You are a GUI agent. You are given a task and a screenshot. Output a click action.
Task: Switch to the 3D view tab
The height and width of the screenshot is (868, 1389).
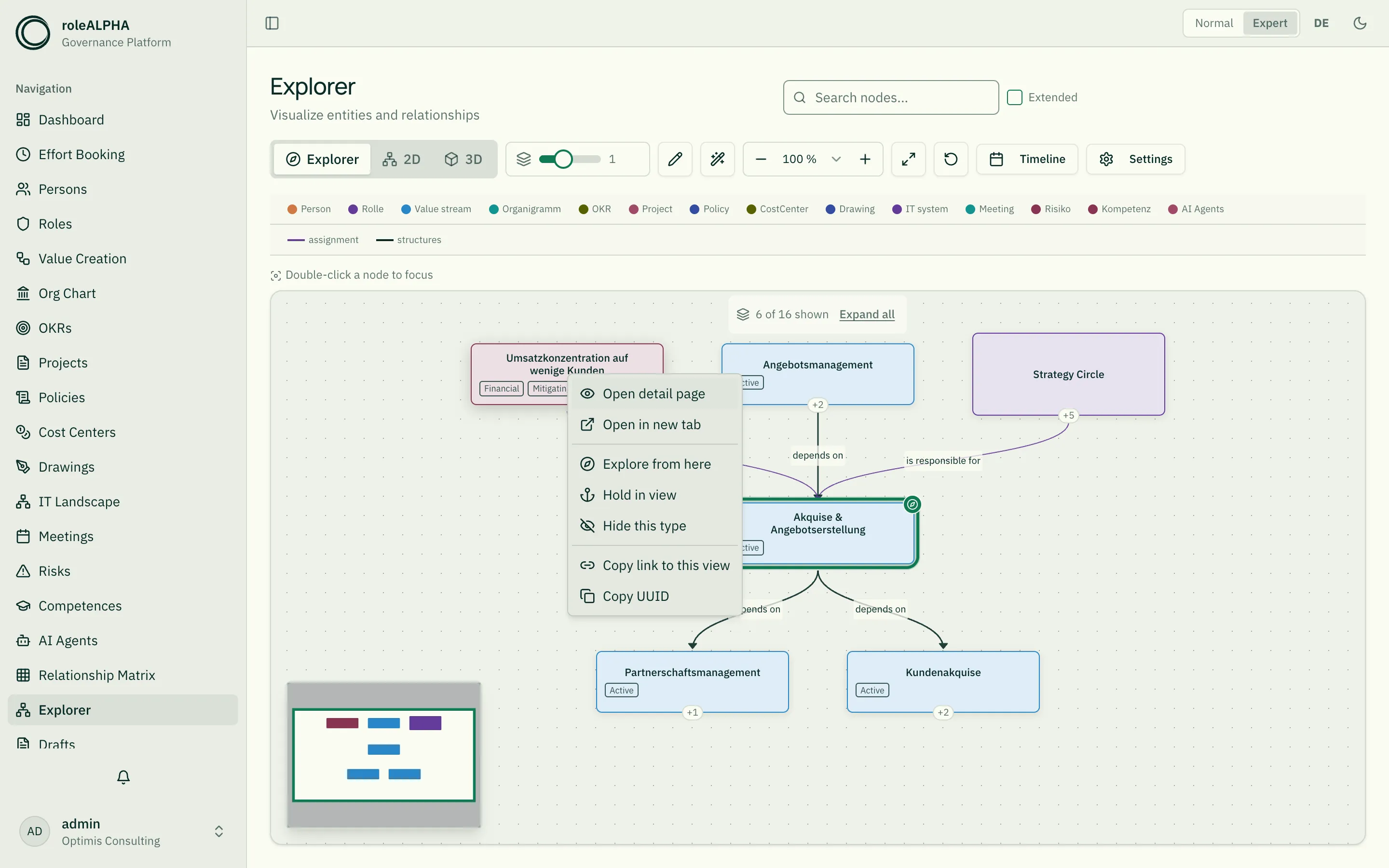click(463, 159)
